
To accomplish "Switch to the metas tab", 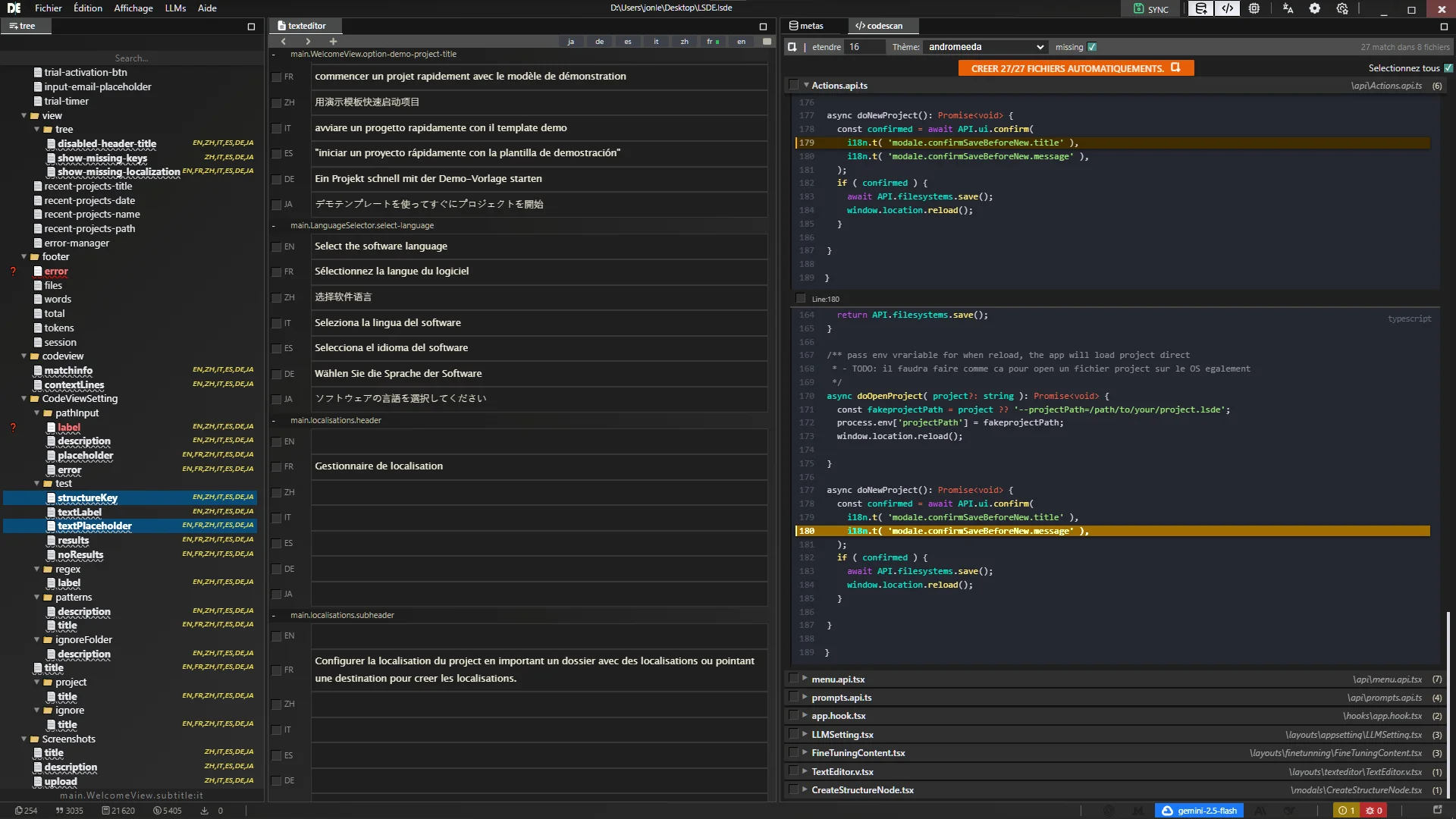I will [806, 26].
